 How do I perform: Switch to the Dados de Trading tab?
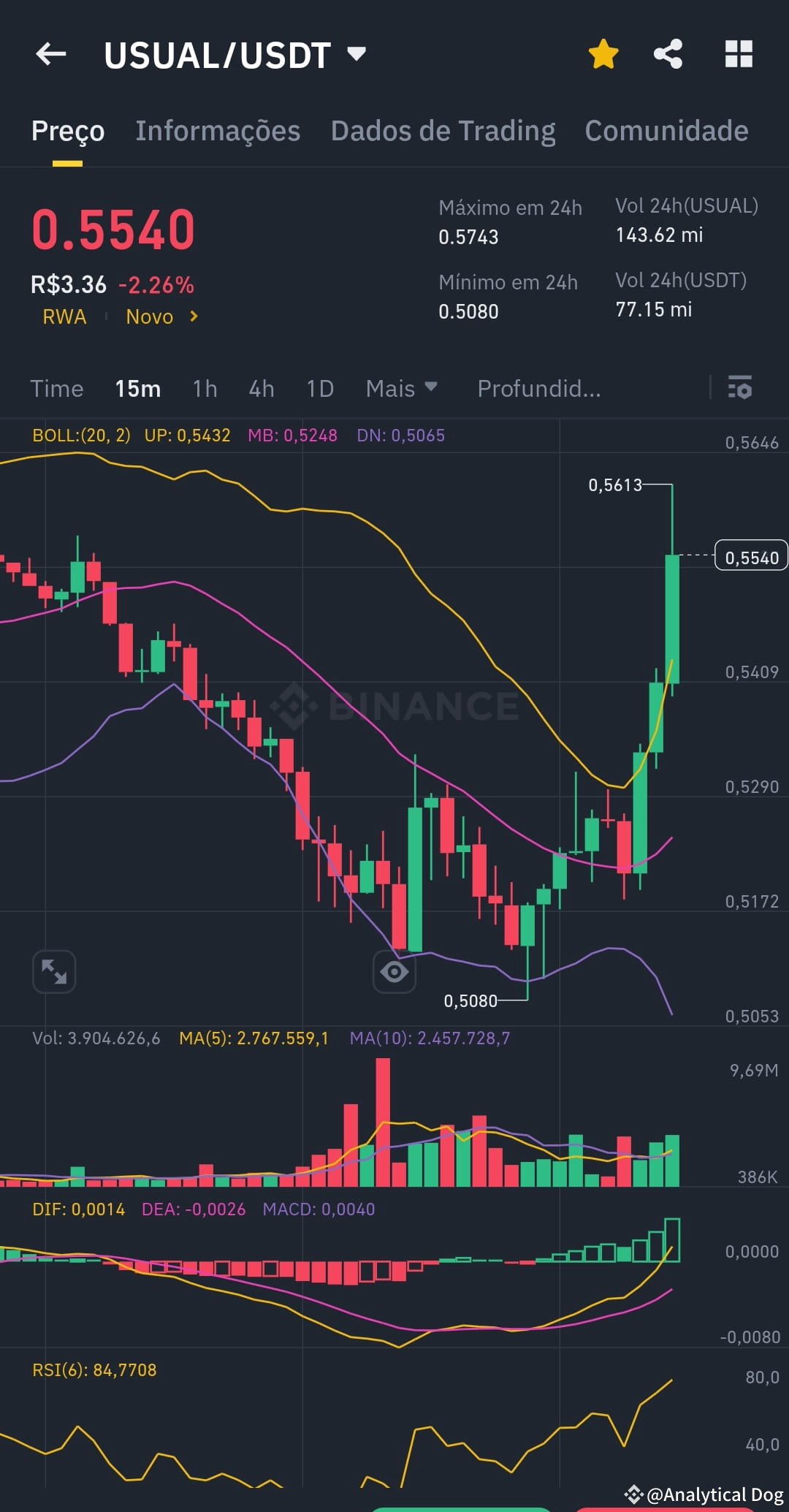(x=442, y=130)
